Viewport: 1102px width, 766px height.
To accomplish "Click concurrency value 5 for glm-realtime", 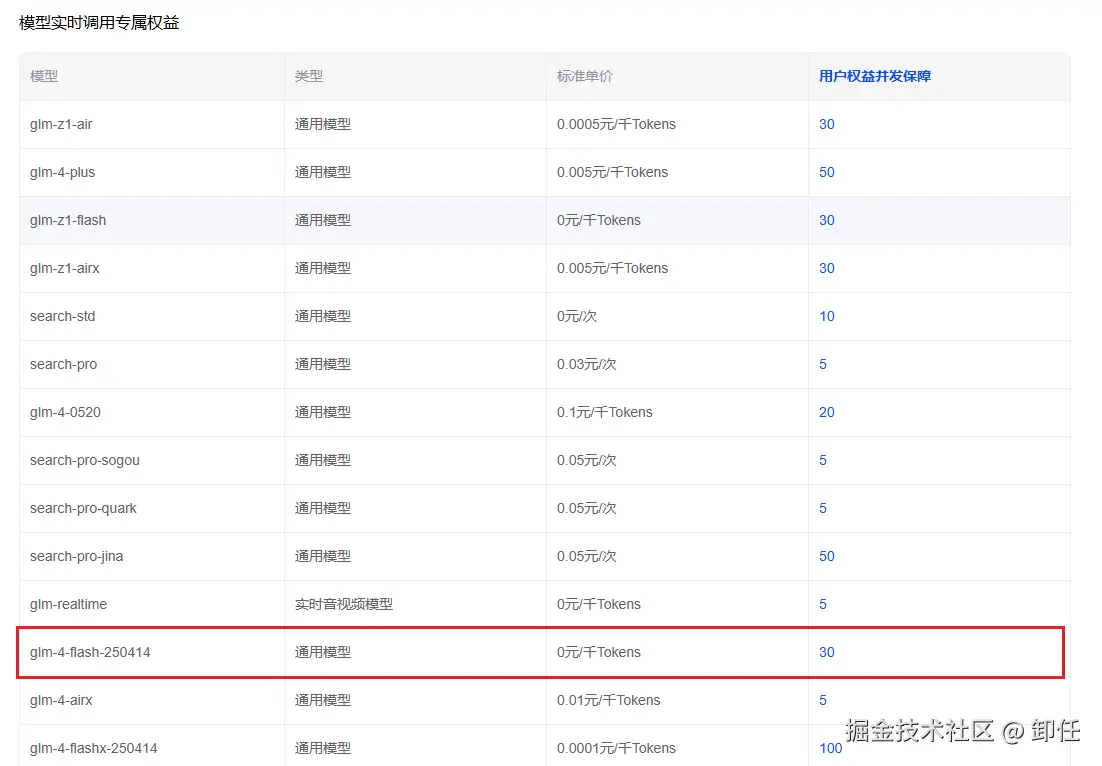I will 823,604.
